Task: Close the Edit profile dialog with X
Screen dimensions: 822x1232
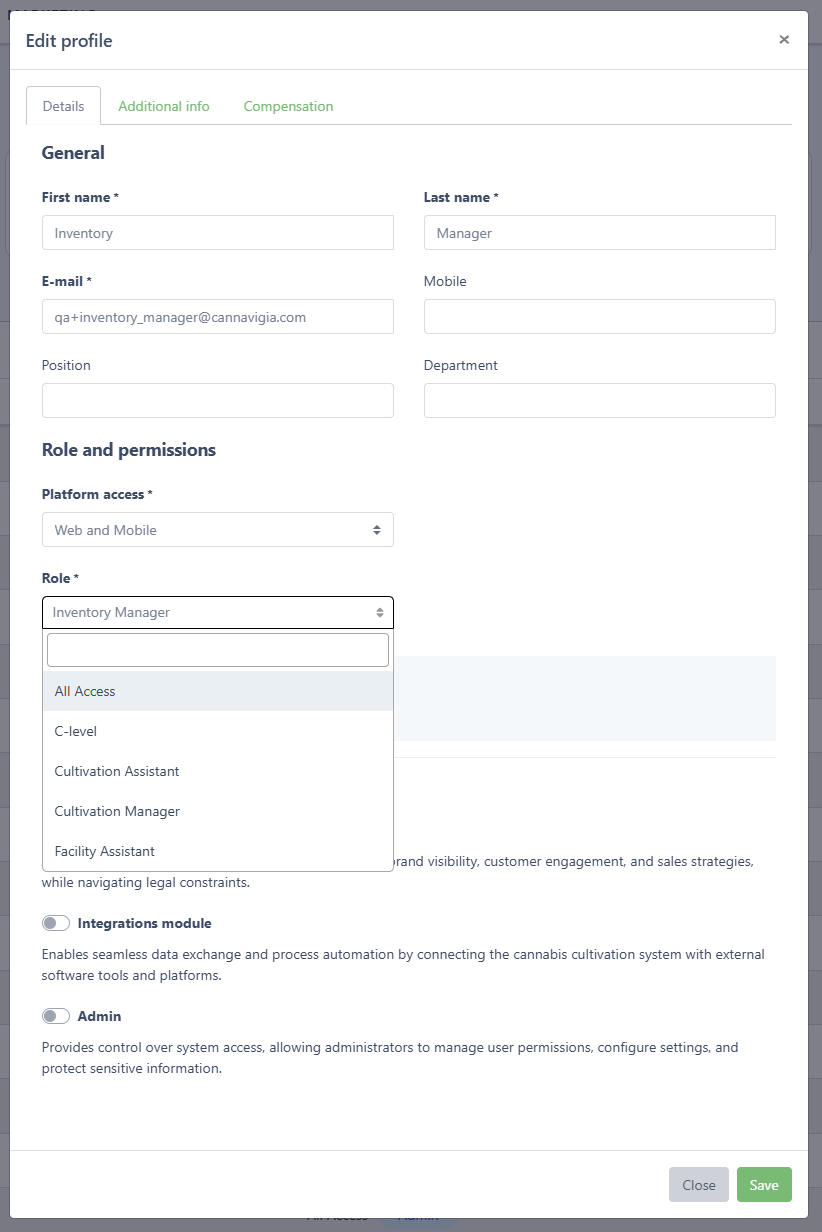Action: point(784,40)
